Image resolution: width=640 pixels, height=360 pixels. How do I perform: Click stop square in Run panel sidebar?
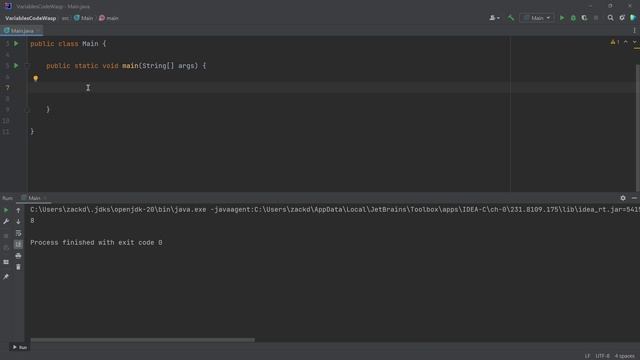[6, 236]
